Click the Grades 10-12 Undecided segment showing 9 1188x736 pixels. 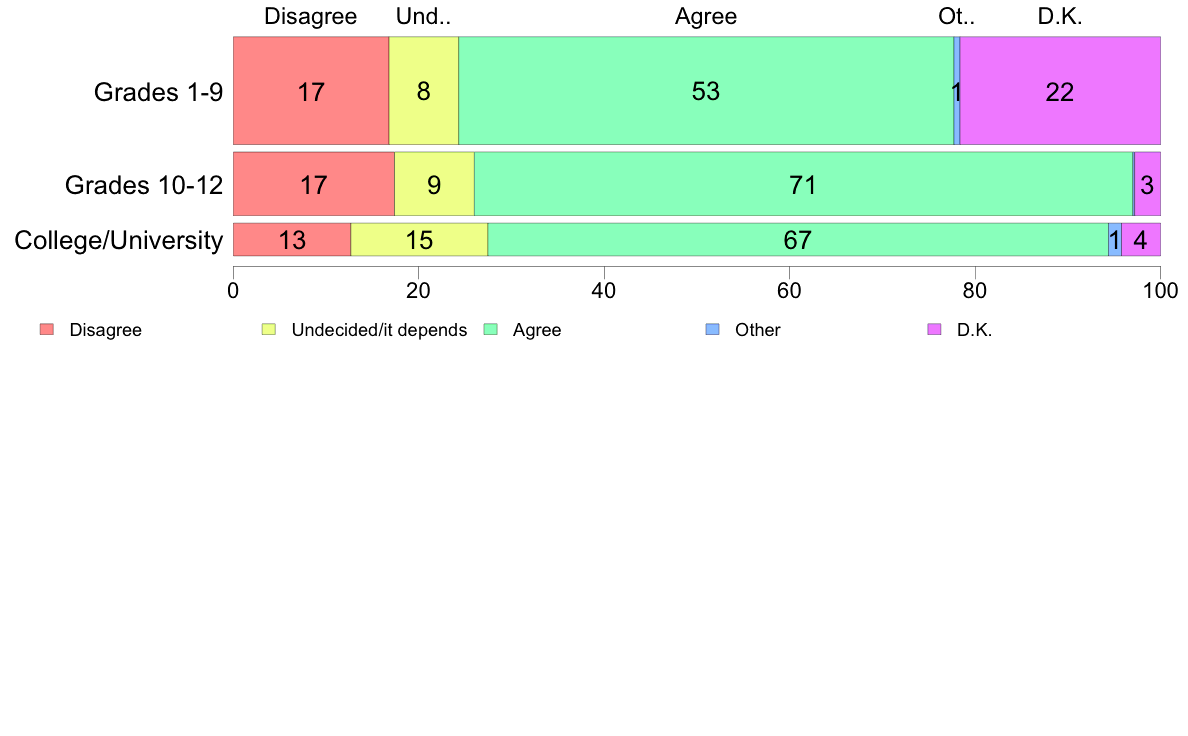[434, 184]
